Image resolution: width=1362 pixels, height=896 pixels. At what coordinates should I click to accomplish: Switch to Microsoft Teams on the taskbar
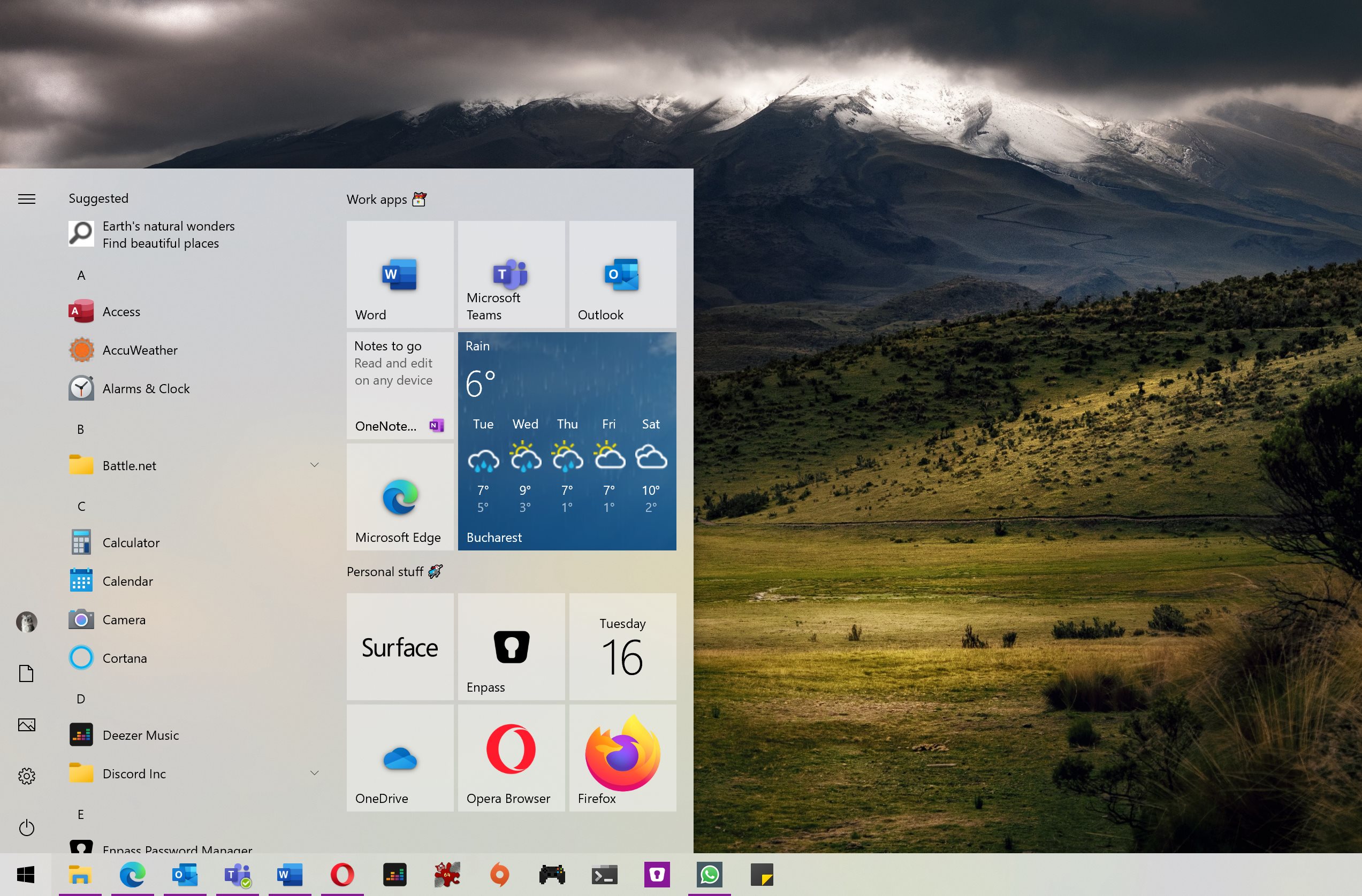click(x=238, y=874)
